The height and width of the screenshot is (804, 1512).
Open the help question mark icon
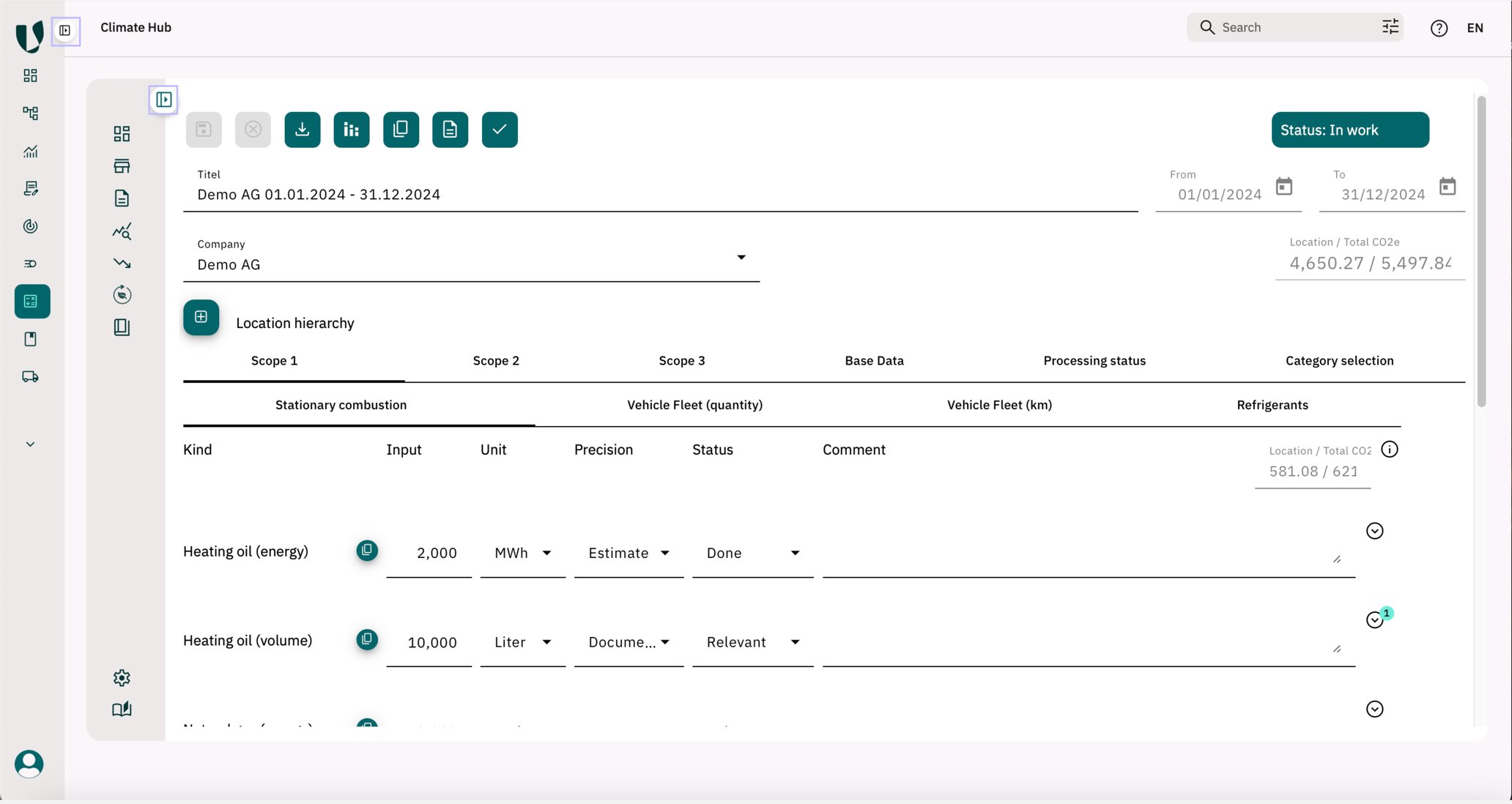coord(1439,28)
